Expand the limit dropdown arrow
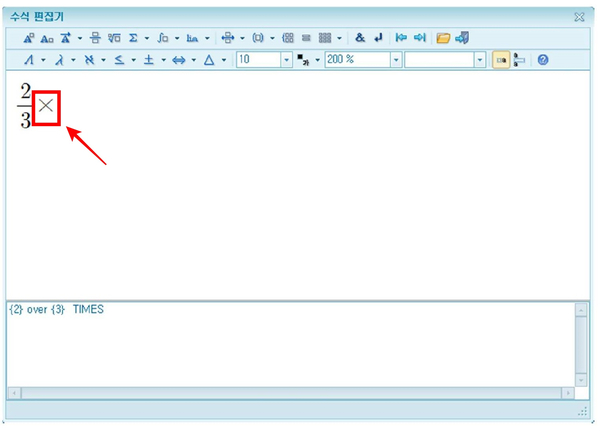This screenshot has width=600, height=432. pos(207,38)
